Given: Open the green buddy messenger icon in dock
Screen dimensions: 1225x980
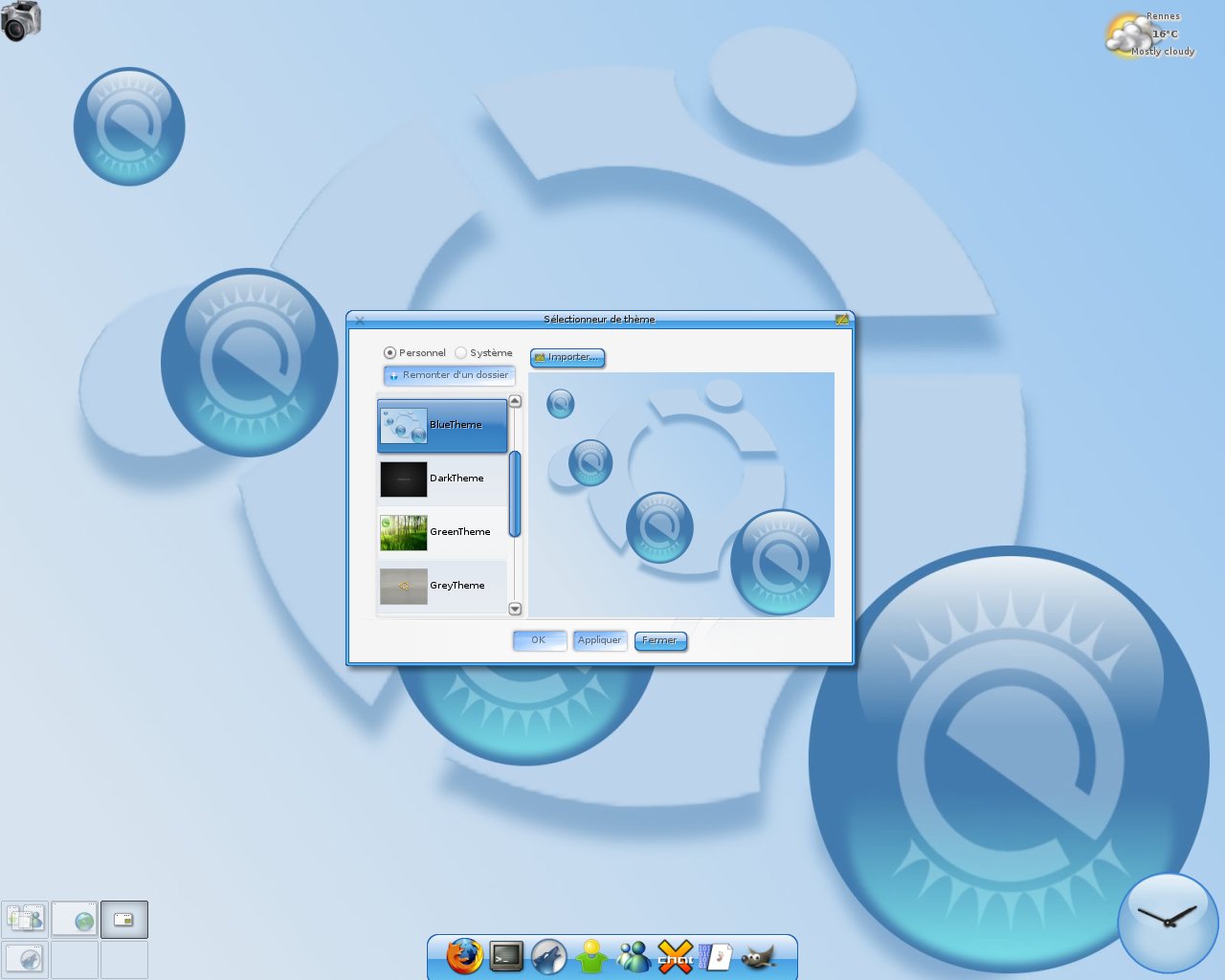Looking at the screenshot, I should coord(591,956).
